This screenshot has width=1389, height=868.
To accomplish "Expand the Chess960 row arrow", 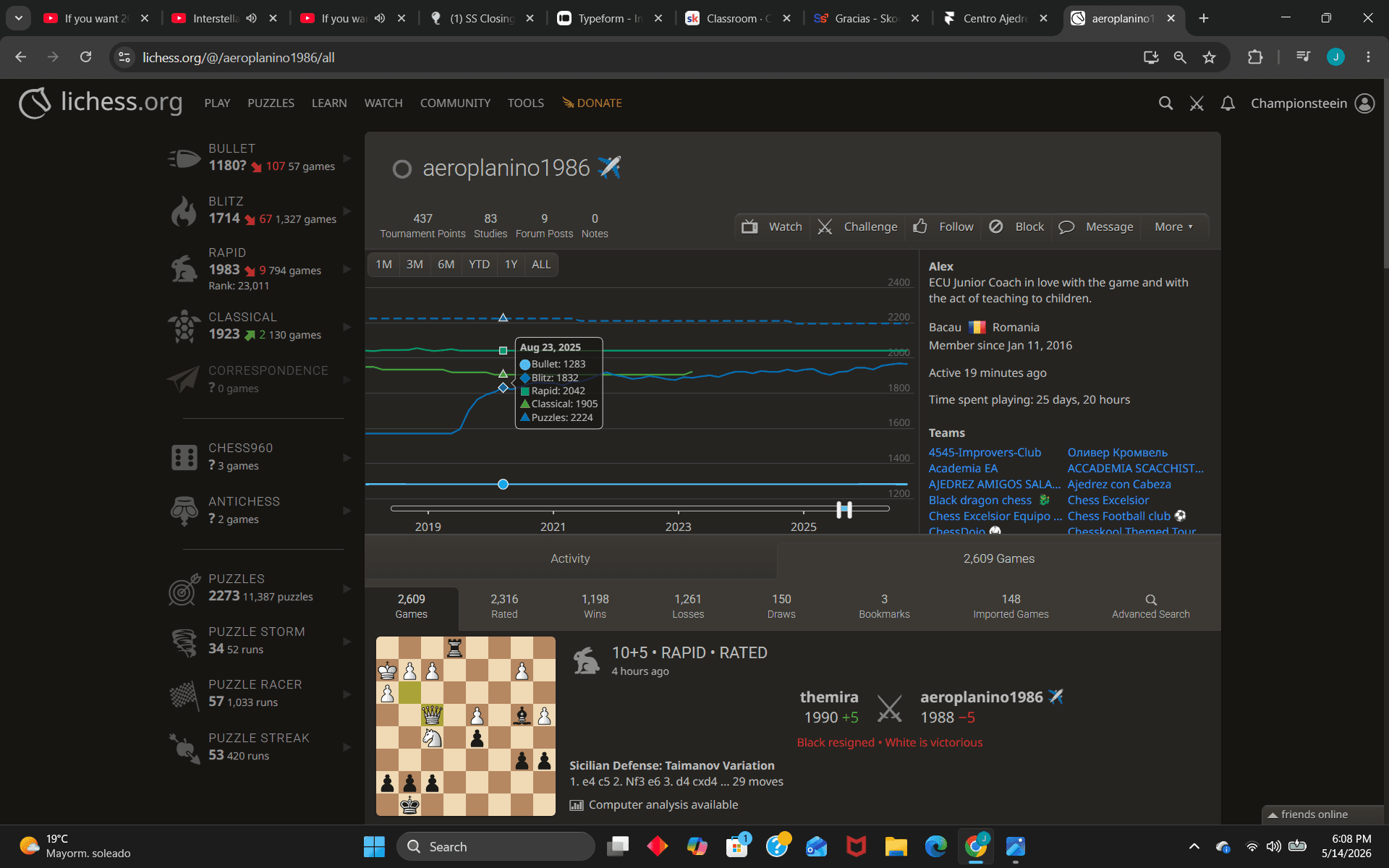I will (347, 457).
